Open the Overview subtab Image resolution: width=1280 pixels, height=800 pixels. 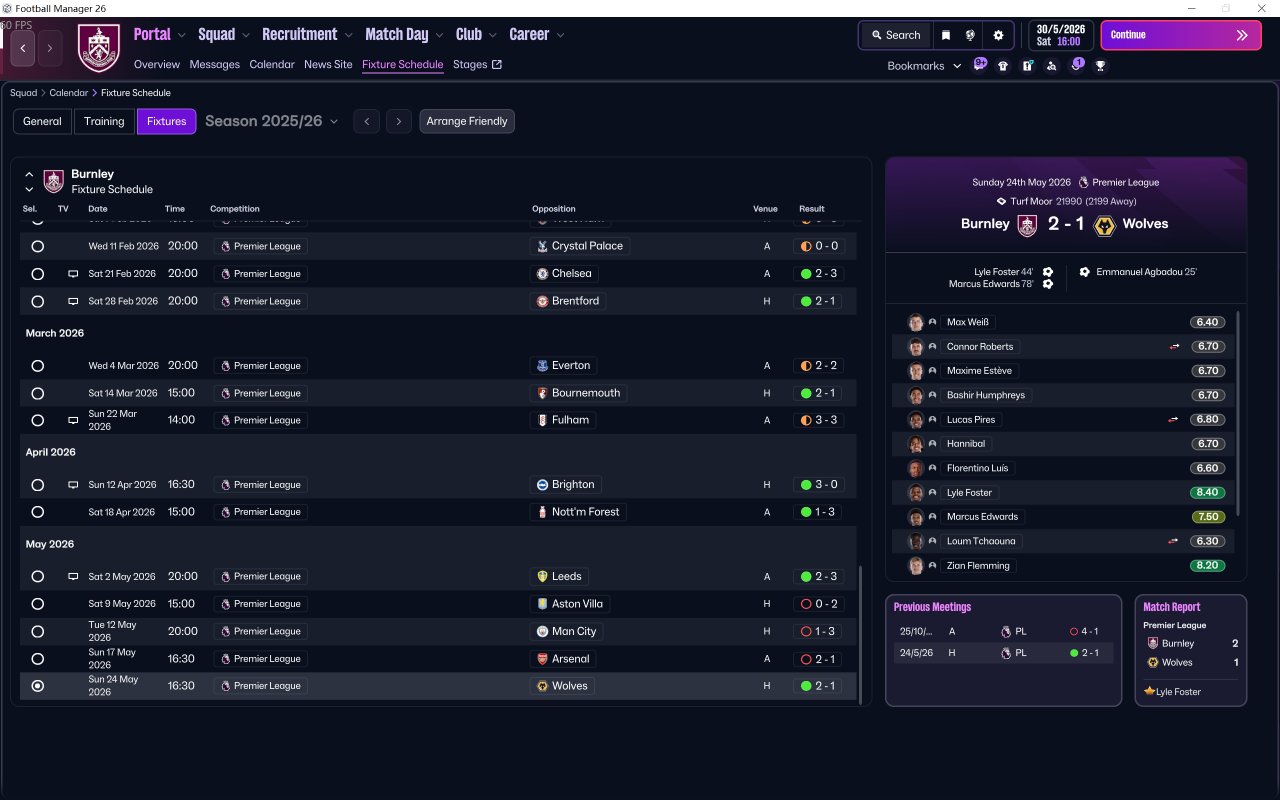coord(157,65)
